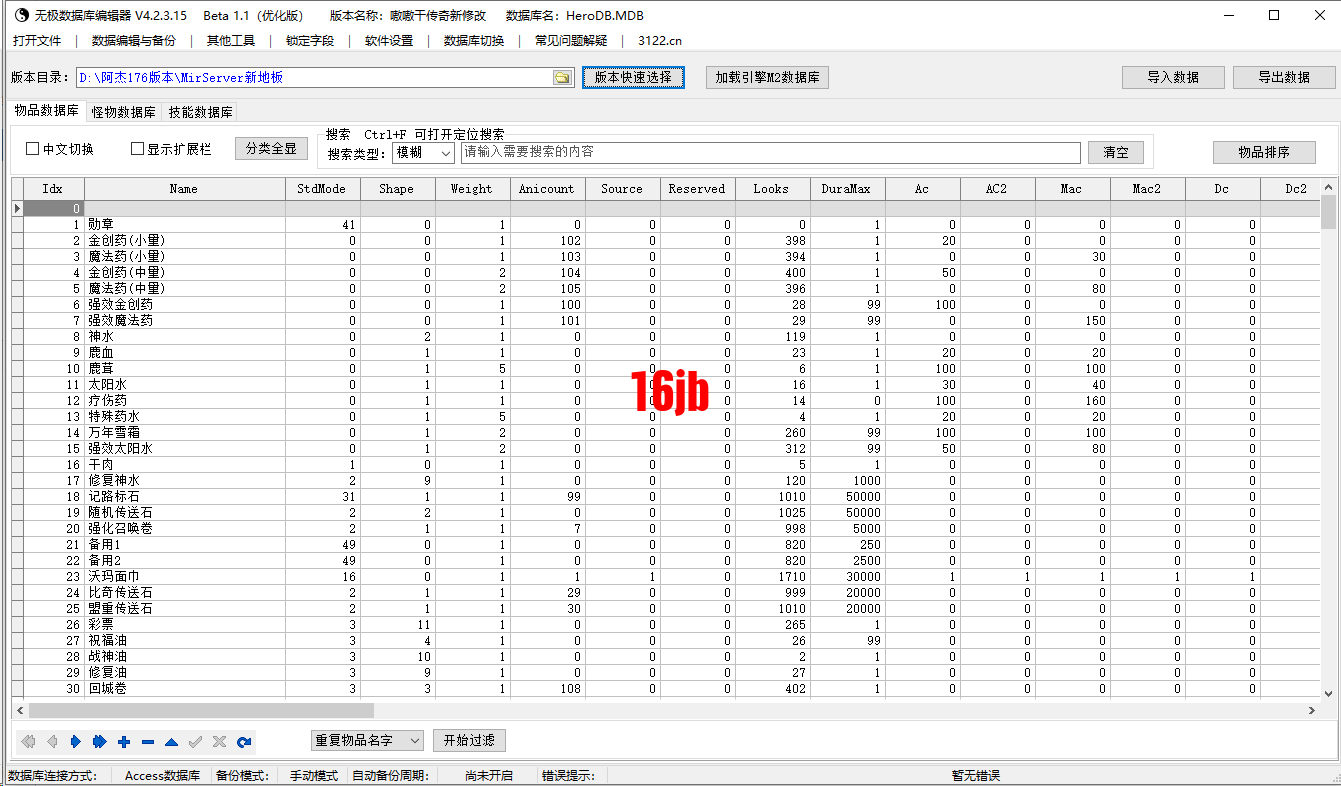Refresh data using the circular arrow icon
The height and width of the screenshot is (786, 1341).
point(243,741)
